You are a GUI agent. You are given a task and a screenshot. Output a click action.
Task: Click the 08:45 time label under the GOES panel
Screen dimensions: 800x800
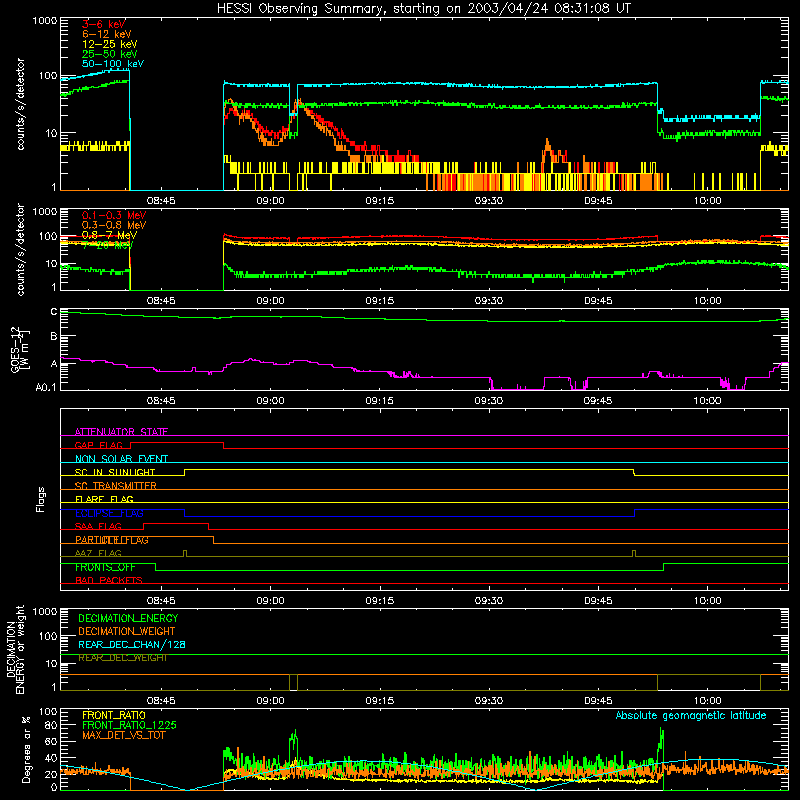161,401
